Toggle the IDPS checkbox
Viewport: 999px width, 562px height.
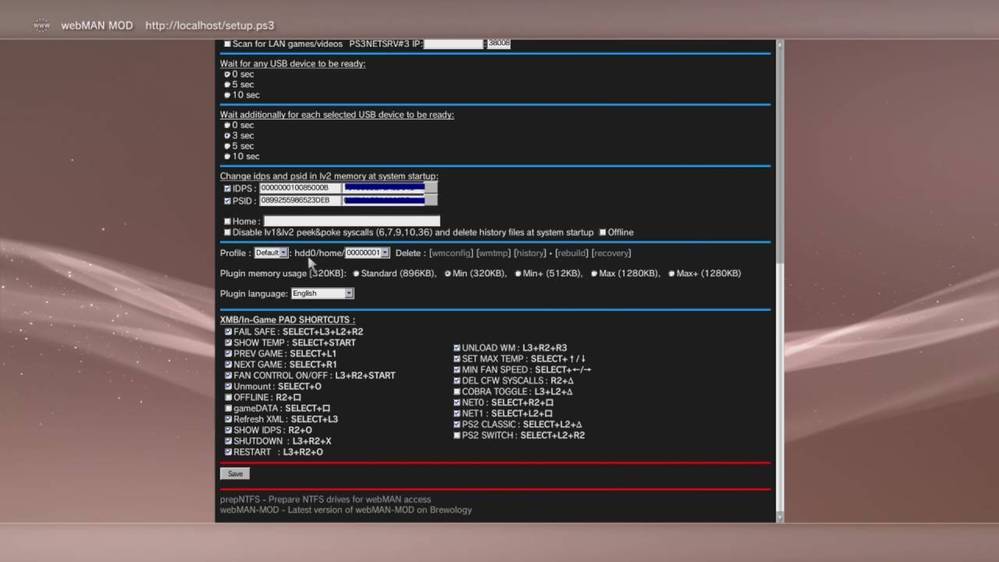(x=227, y=189)
